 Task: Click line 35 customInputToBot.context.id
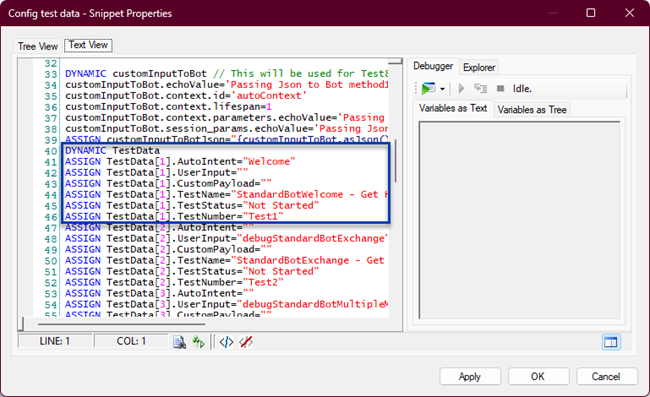pyautogui.click(x=186, y=96)
